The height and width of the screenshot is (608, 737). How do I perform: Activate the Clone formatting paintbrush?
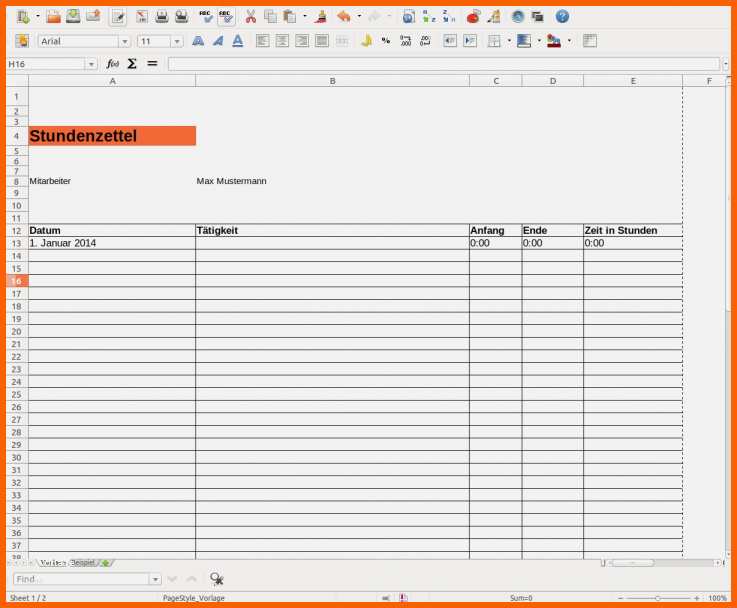point(321,17)
